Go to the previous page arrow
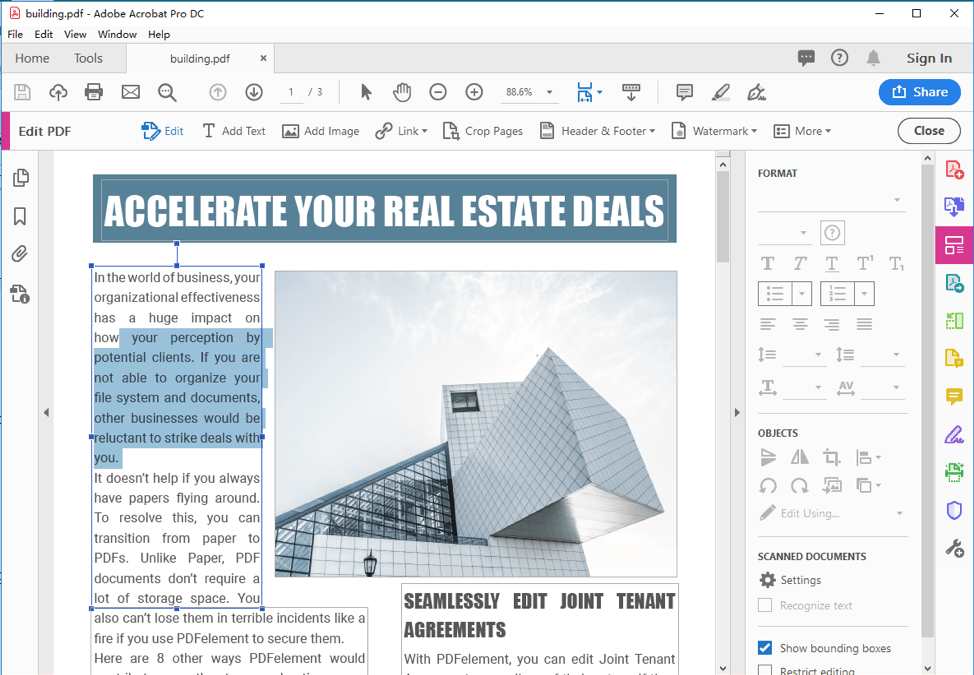 click(x=217, y=93)
